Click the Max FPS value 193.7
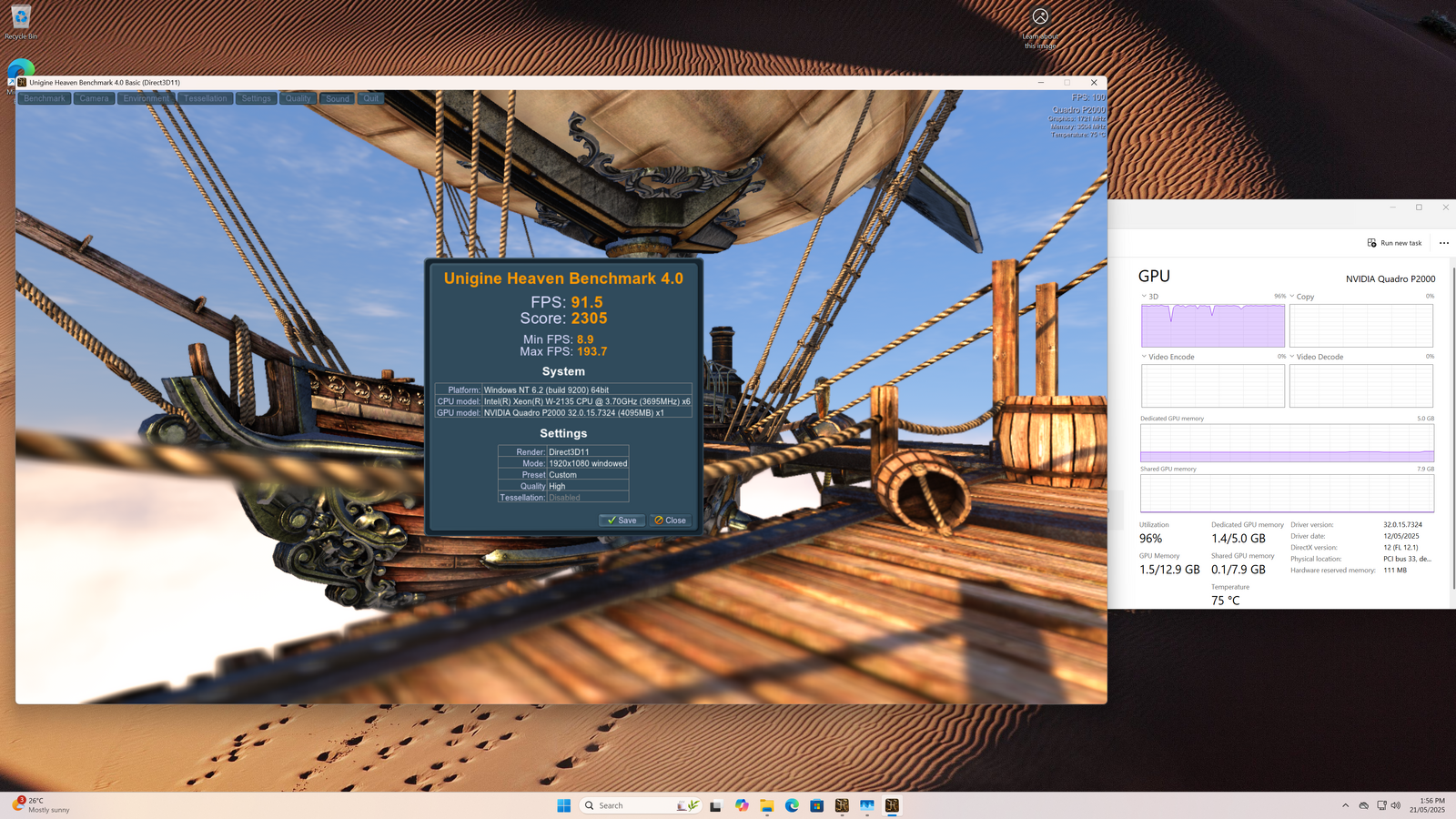Image resolution: width=1456 pixels, height=819 pixels. pos(591,351)
